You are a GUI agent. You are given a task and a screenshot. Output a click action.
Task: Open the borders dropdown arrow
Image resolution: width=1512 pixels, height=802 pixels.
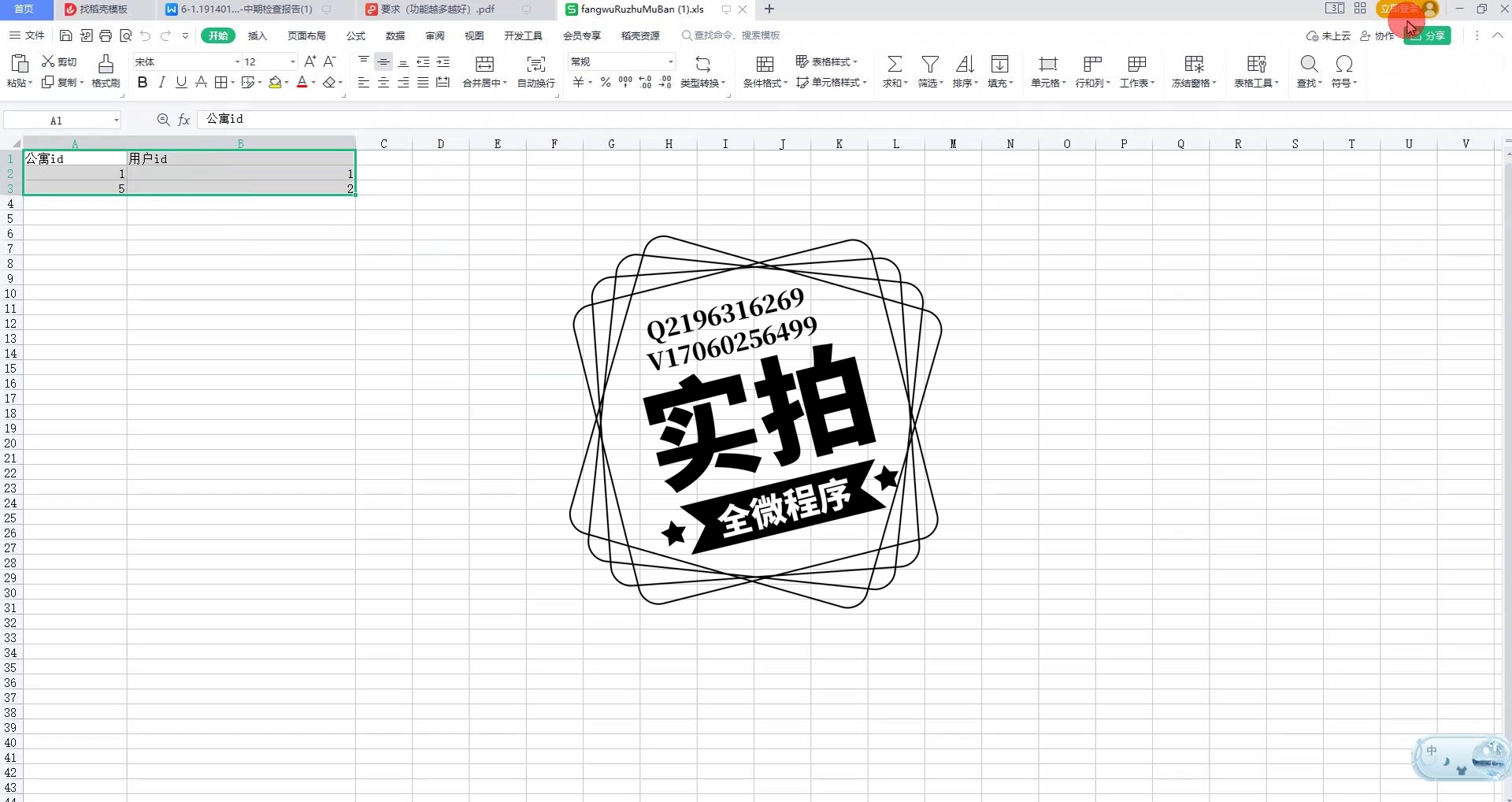point(233,83)
